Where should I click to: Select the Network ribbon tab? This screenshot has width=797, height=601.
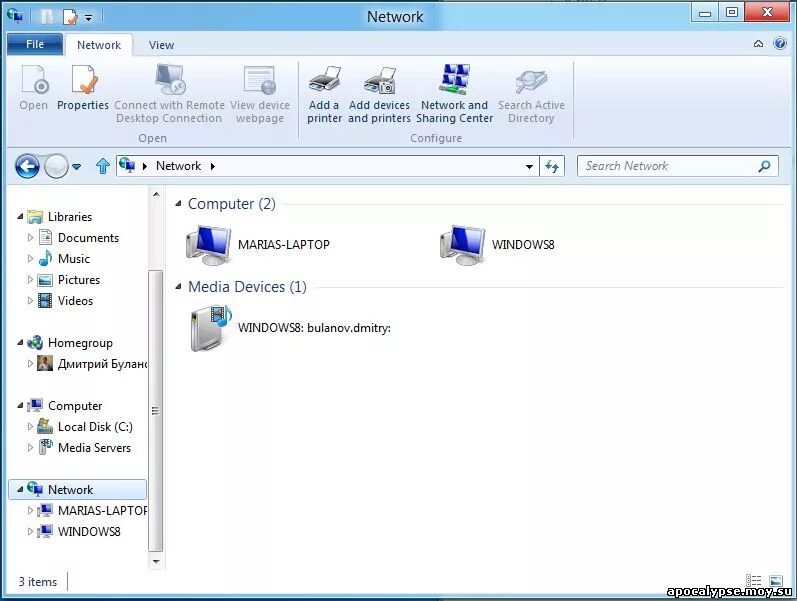click(99, 45)
